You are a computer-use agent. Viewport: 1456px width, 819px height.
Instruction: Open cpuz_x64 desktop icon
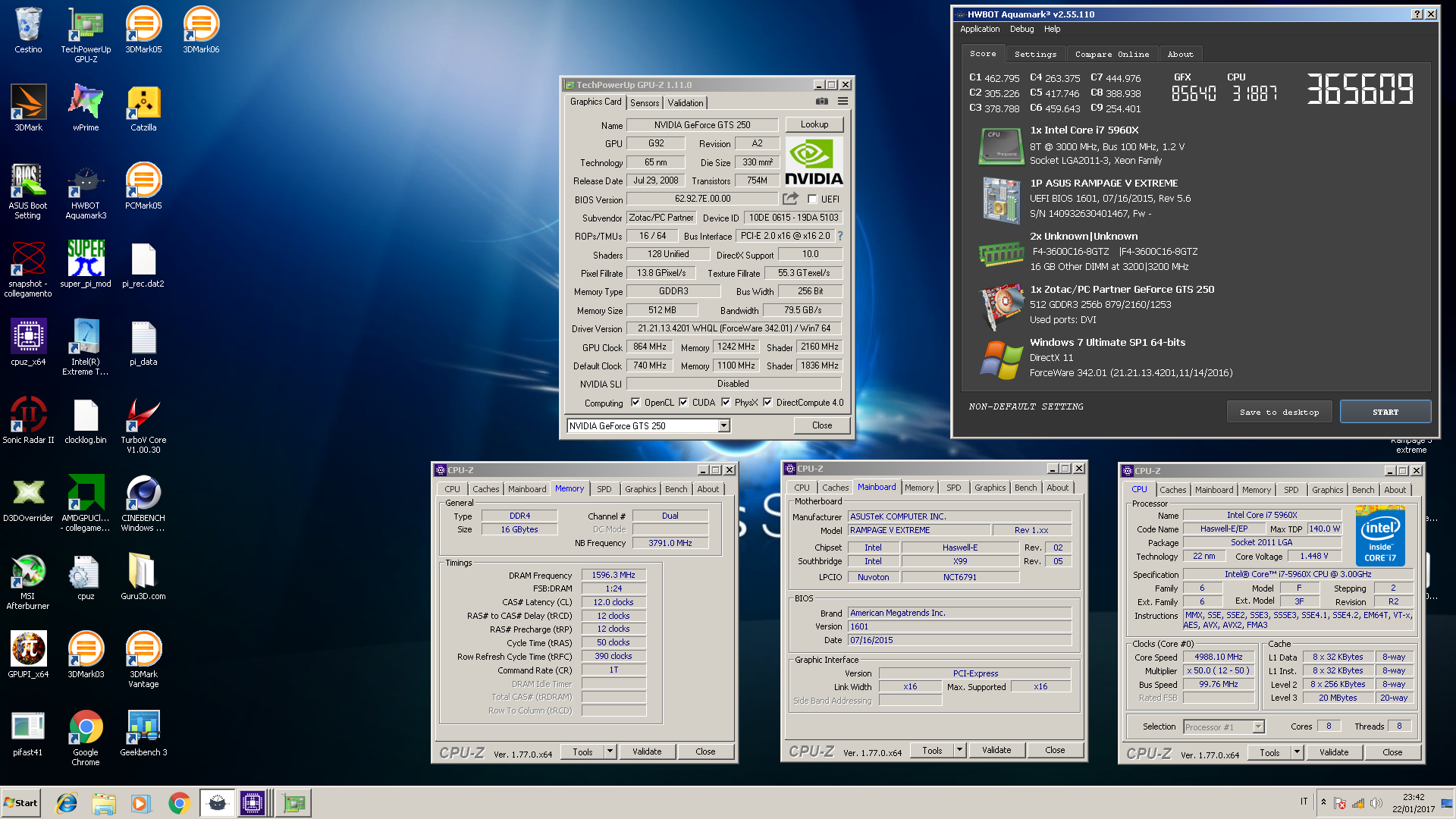(28, 343)
